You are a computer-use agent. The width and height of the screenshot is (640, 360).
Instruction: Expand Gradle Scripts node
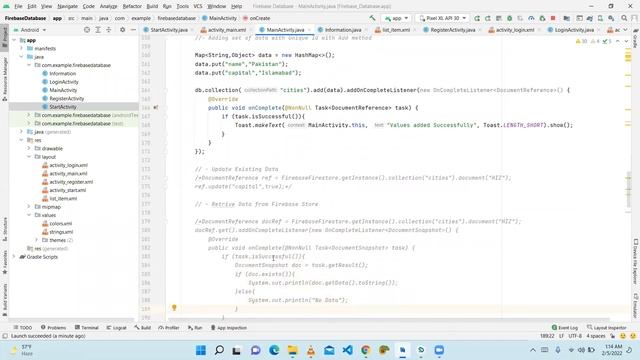point(14,257)
